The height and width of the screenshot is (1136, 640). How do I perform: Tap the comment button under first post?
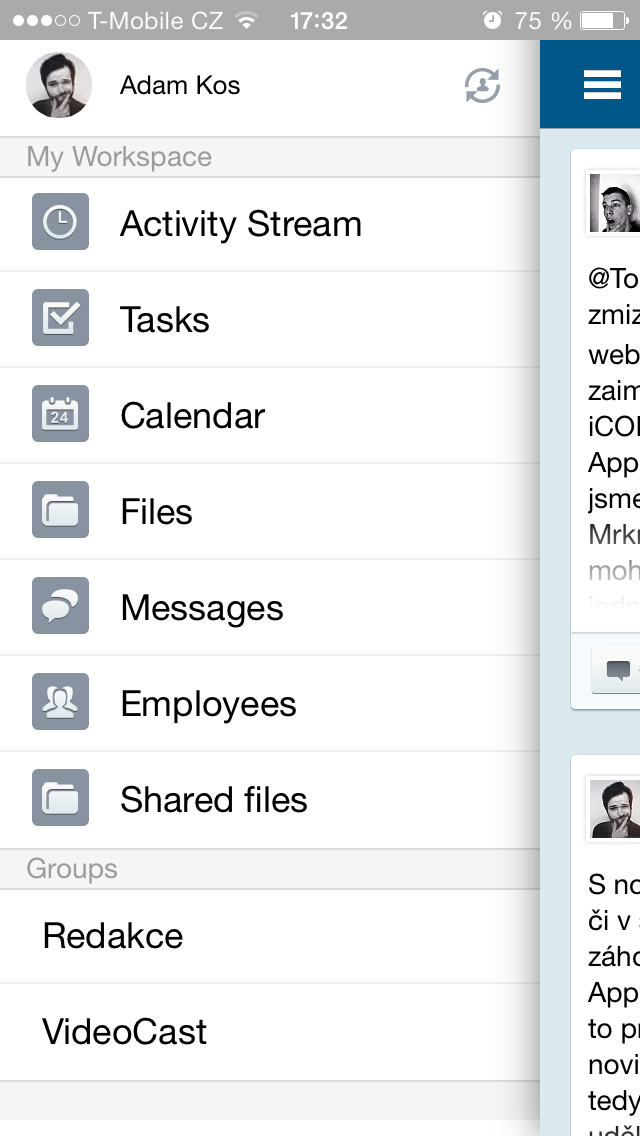617,669
